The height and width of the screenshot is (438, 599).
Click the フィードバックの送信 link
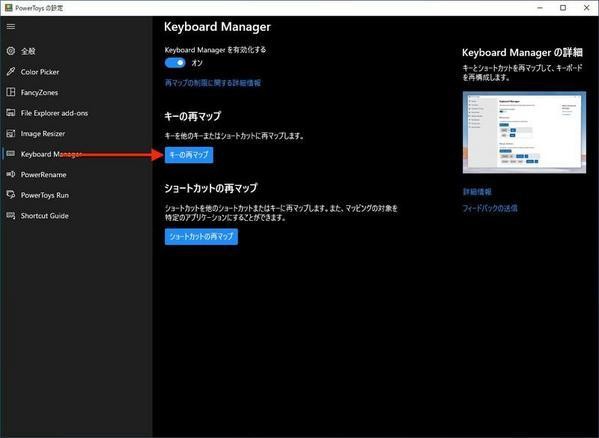tap(490, 208)
